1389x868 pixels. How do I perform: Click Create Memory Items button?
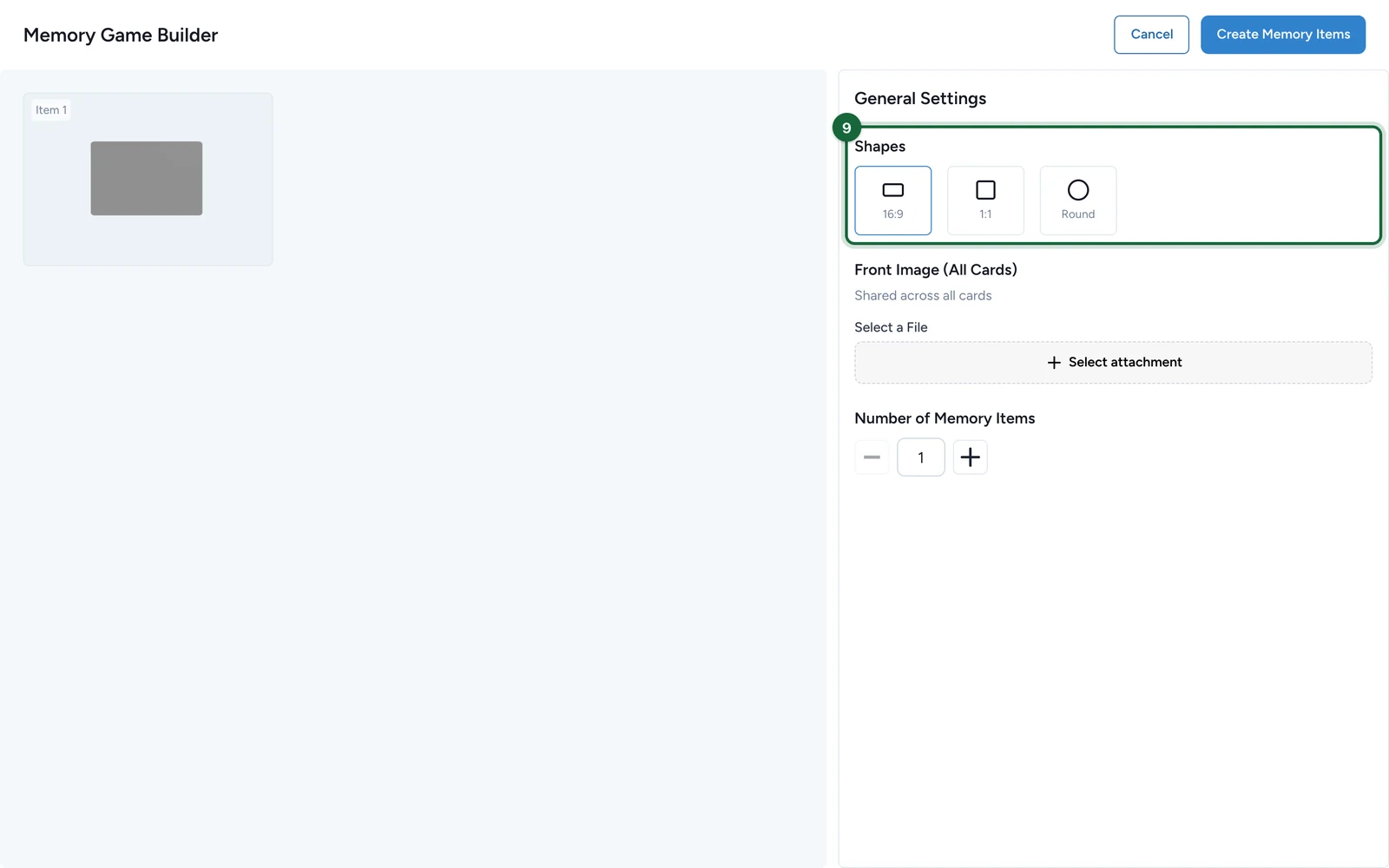point(1283,35)
